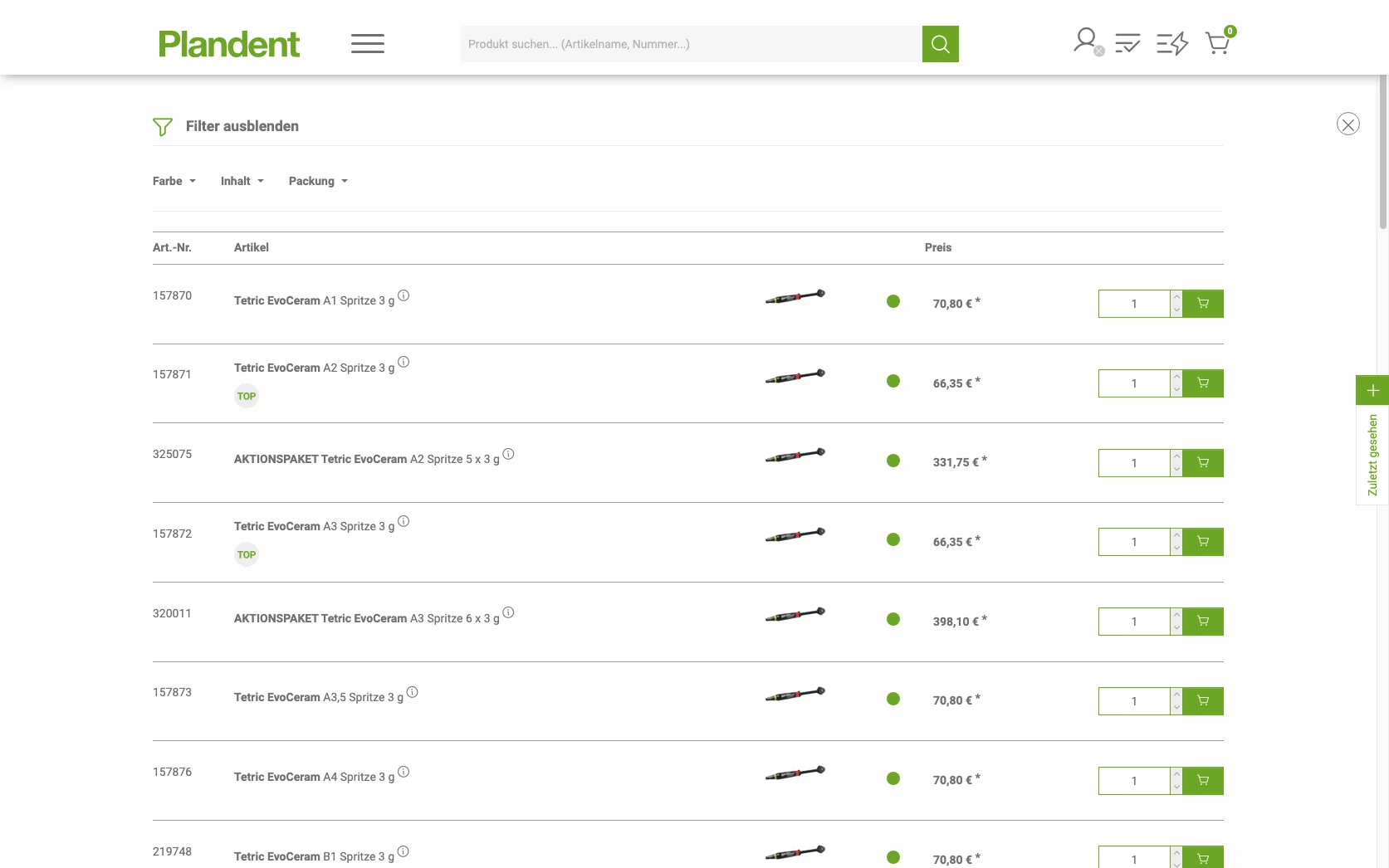The height and width of the screenshot is (868, 1389).
Task: Expand the Zuletzt gesehen plus tab
Action: coord(1372,390)
